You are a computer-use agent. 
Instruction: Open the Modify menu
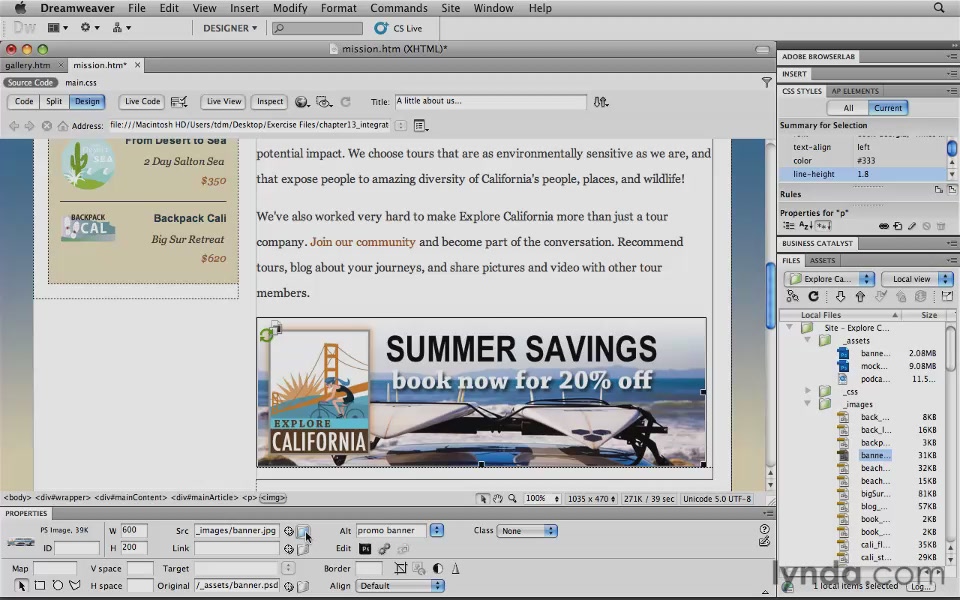pyautogui.click(x=290, y=8)
